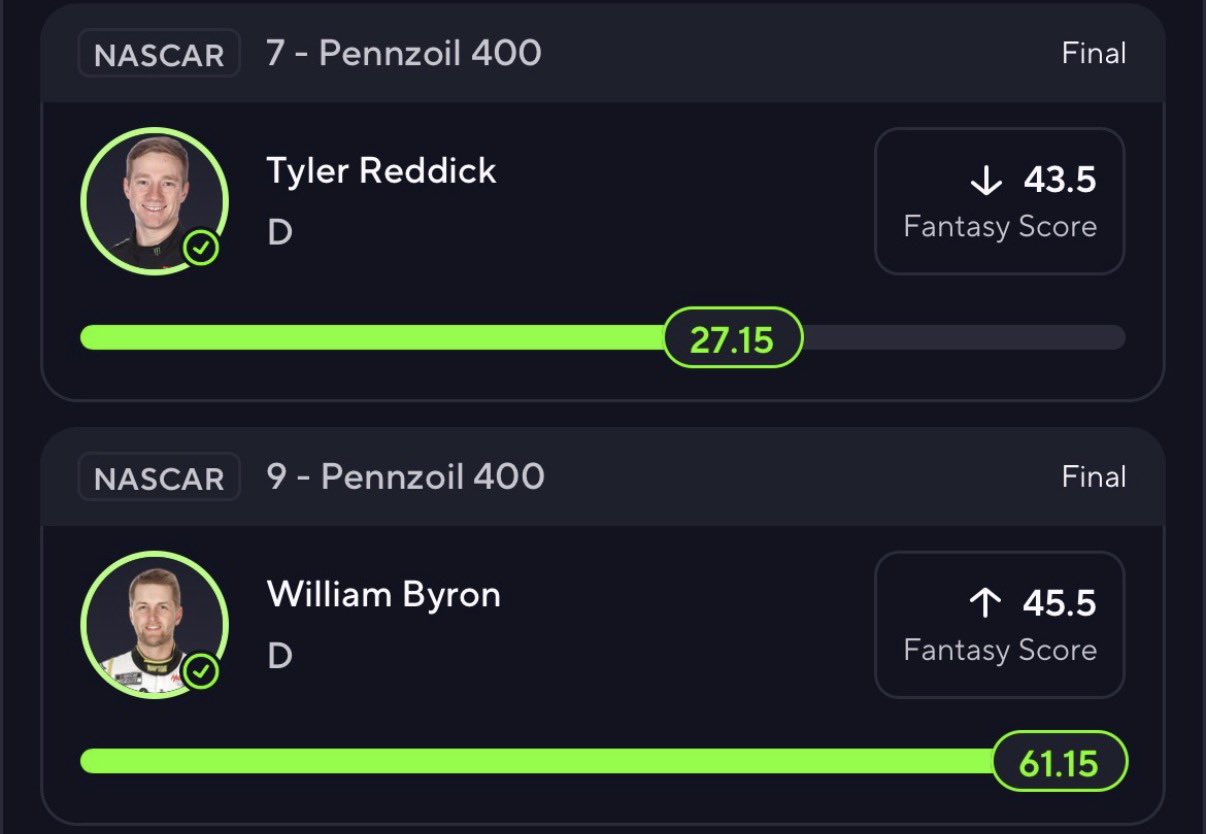Click the up arrow beside 45.5
1206x834 pixels.
click(x=986, y=603)
